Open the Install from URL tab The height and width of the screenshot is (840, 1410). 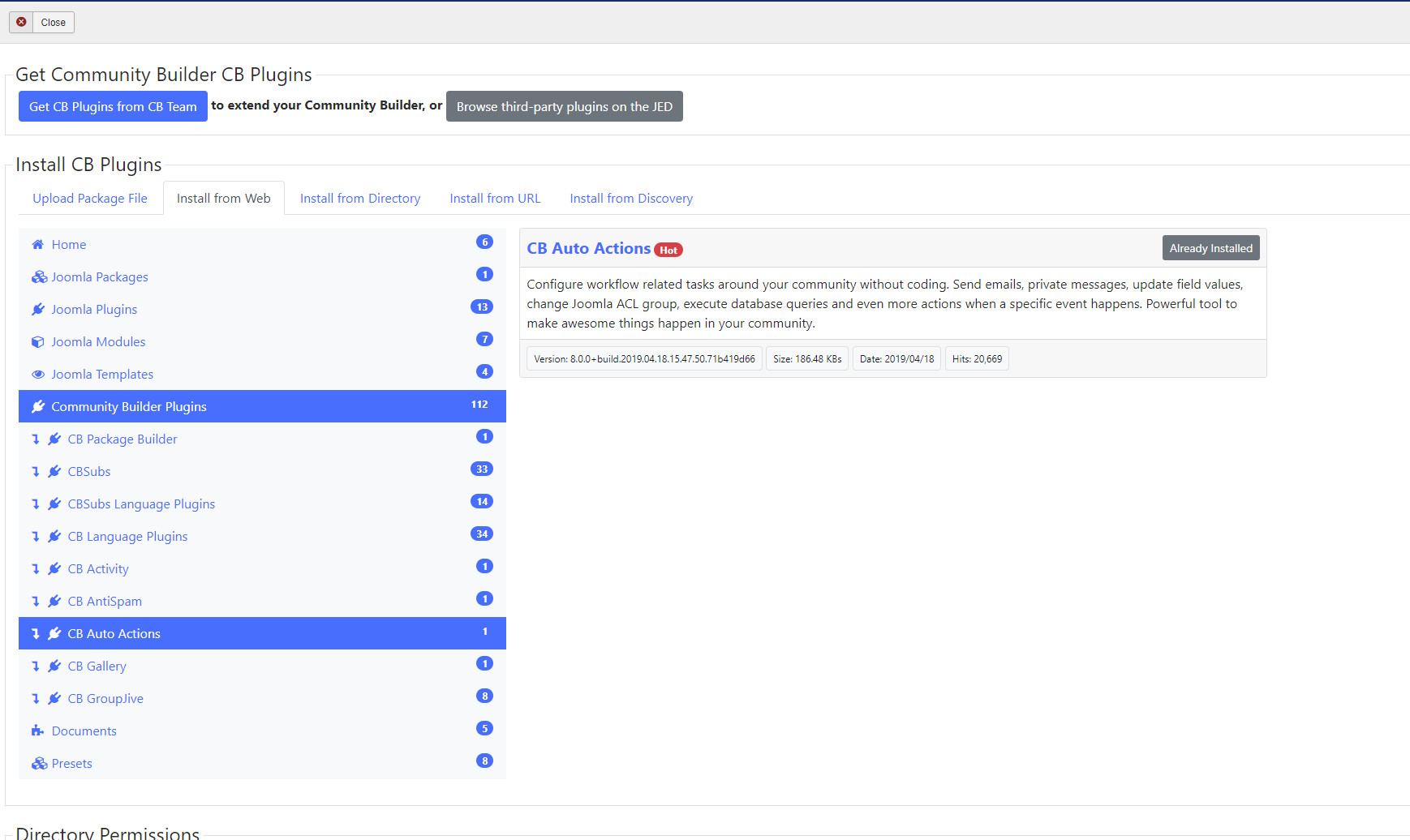495,199
